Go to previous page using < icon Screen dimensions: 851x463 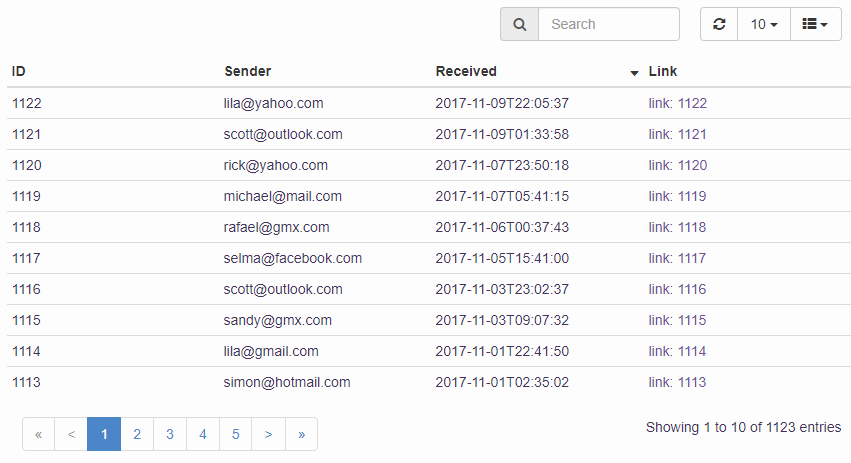[71, 434]
